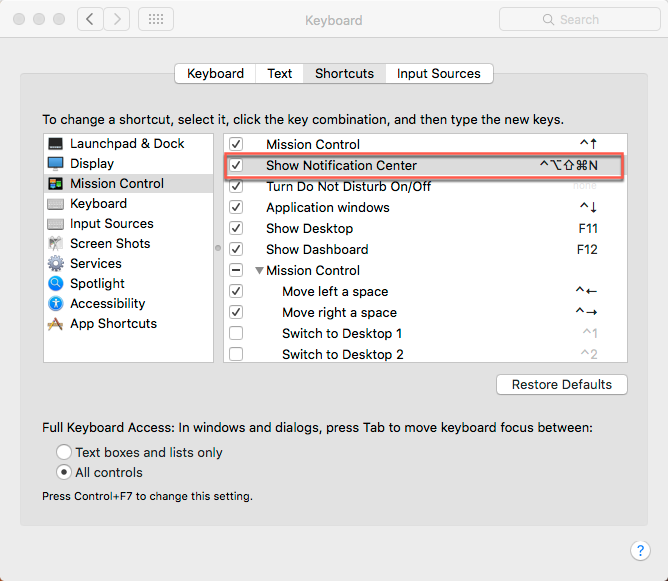Open the Help question mark button
Screen dimensions: 668x581
(640, 550)
